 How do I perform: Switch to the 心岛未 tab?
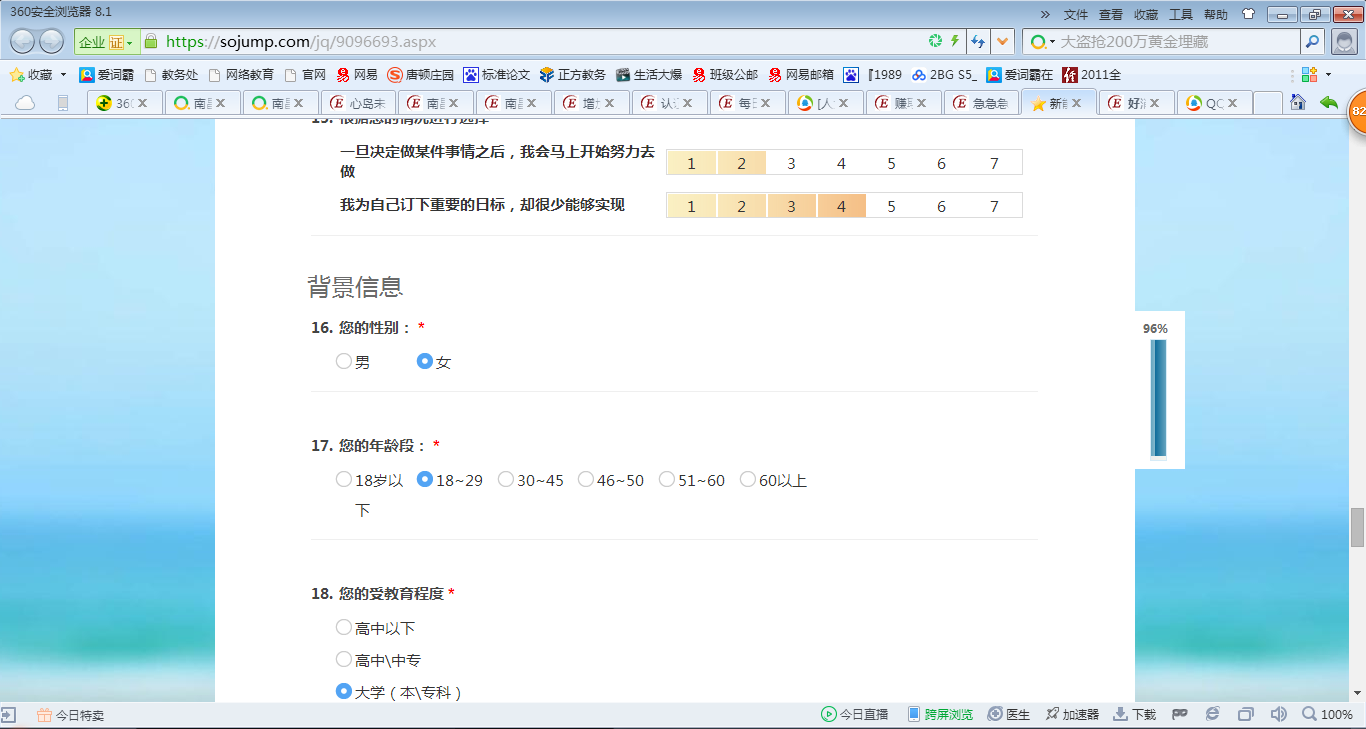coord(358,103)
